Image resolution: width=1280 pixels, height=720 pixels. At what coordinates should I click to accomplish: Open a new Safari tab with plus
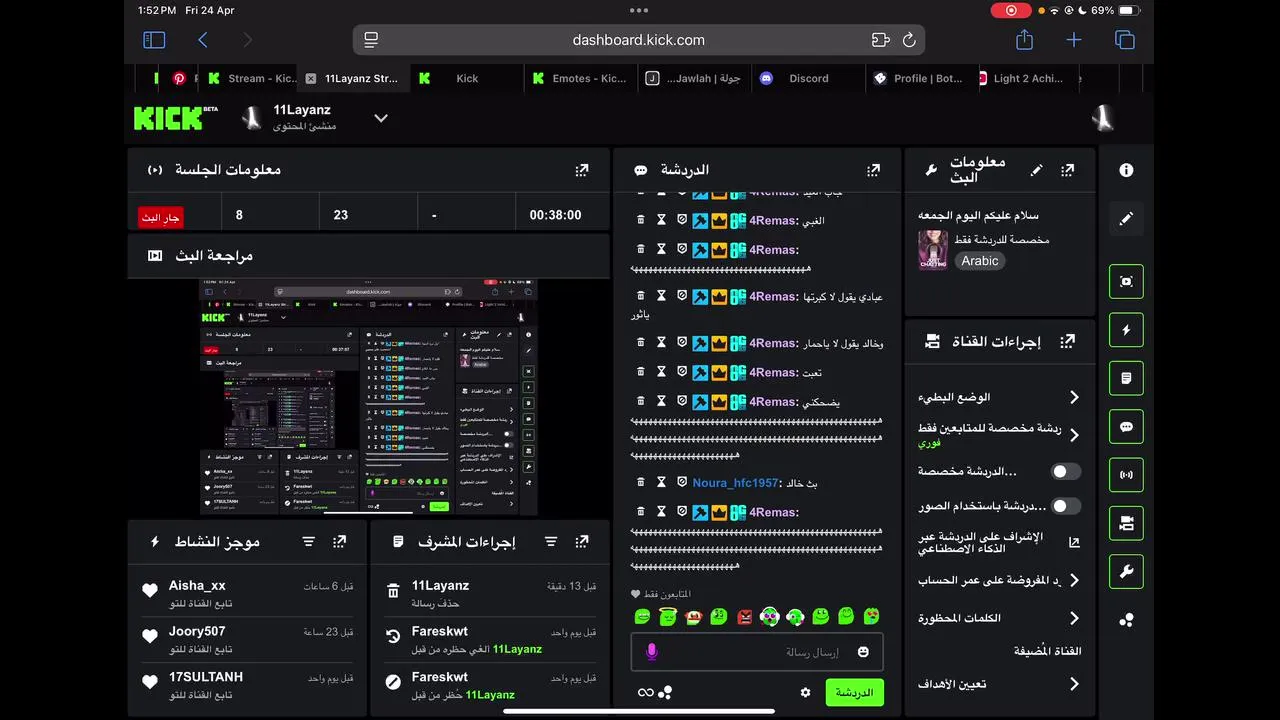pyautogui.click(x=1074, y=40)
